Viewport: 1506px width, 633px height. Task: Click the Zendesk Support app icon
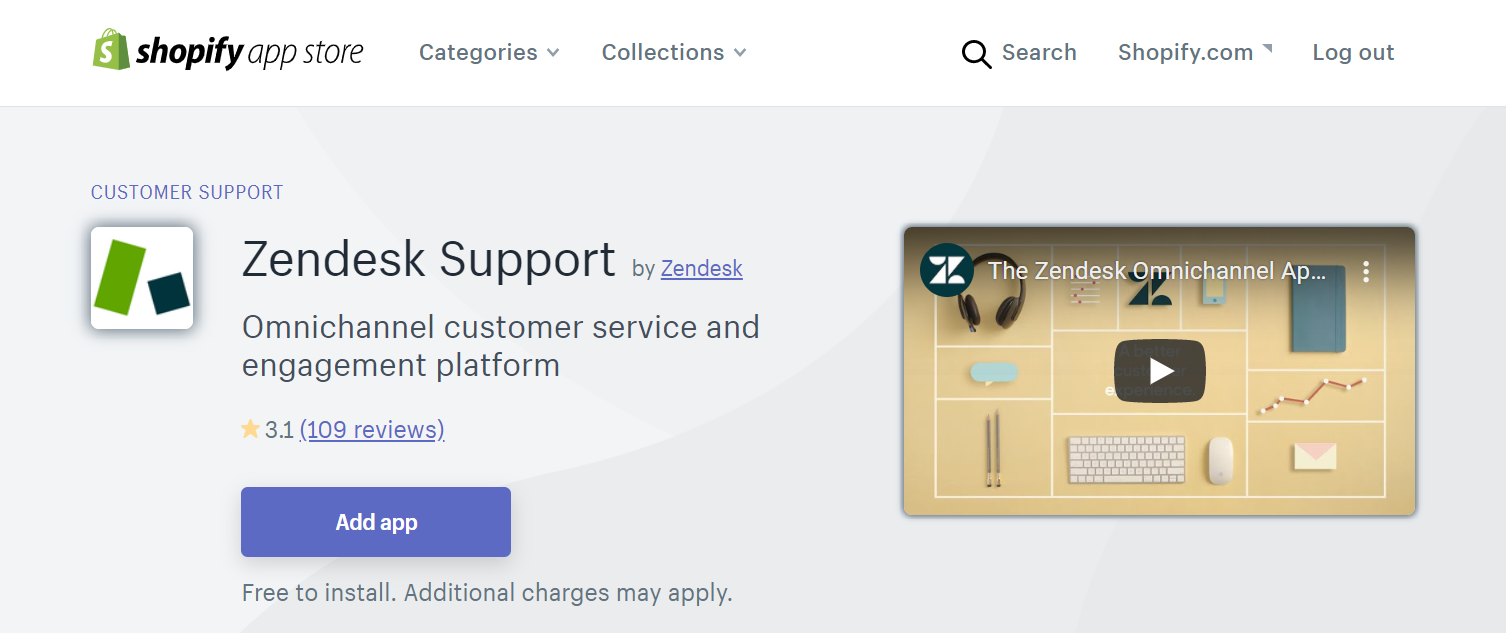[x=142, y=278]
